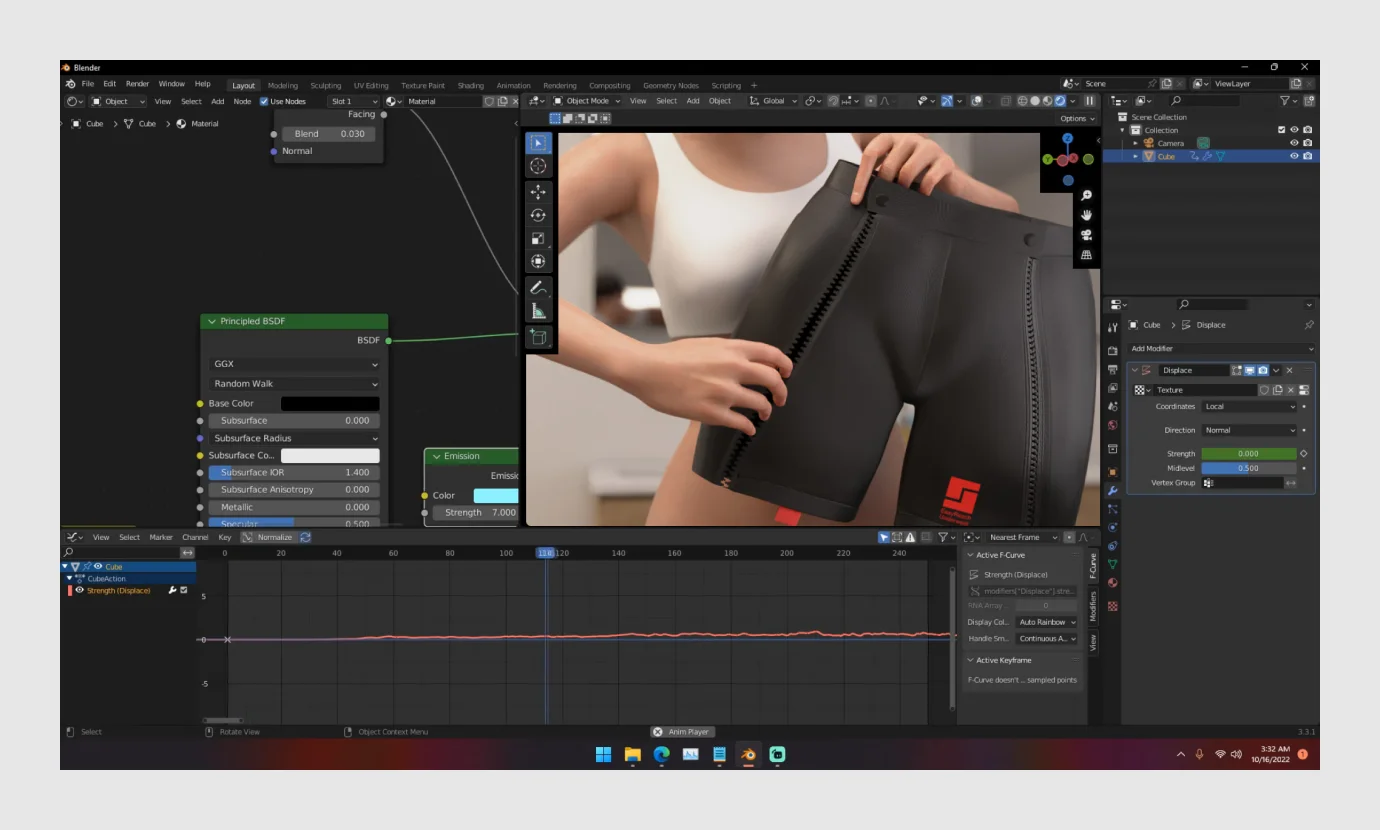Pick the Rotate tool in viewport toolbar

538,215
